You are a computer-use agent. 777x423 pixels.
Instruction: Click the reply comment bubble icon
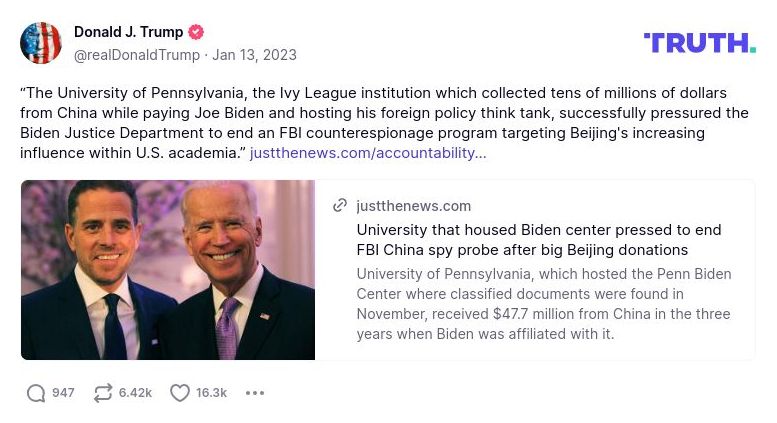[36, 393]
